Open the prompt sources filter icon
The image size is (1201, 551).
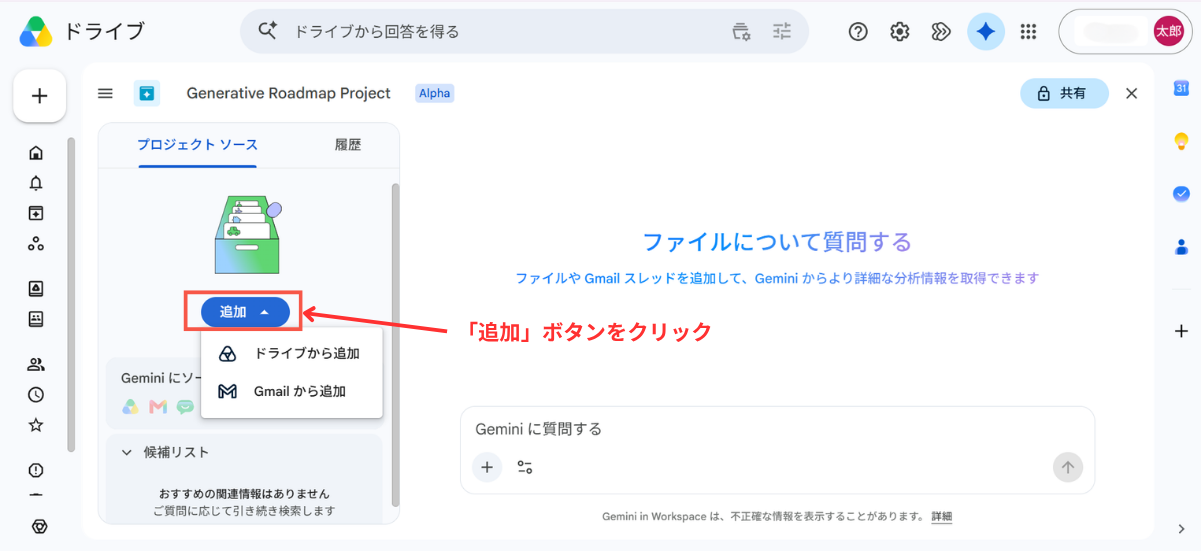pyautogui.click(x=525, y=467)
